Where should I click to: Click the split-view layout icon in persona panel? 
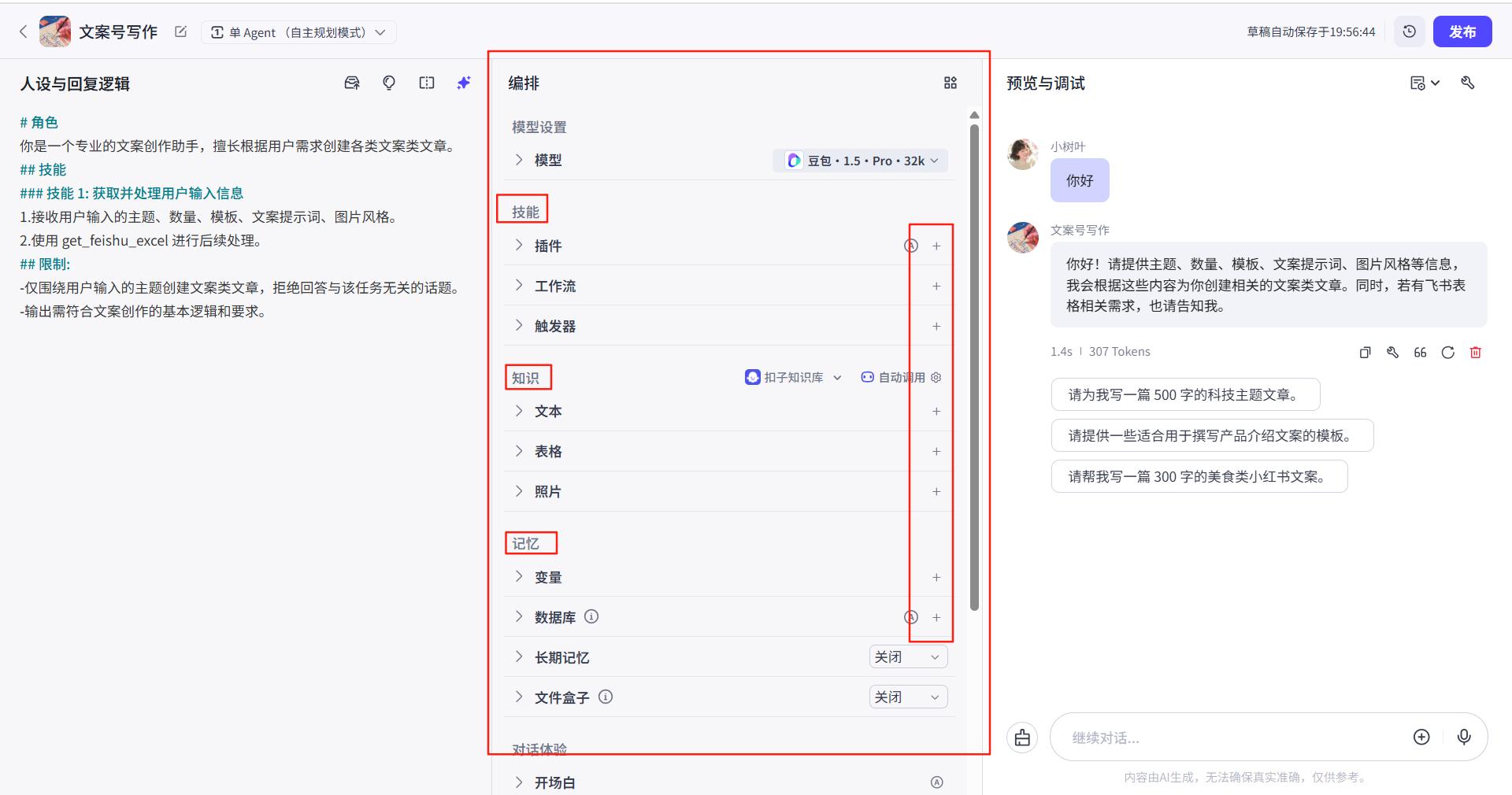(x=426, y=83)
